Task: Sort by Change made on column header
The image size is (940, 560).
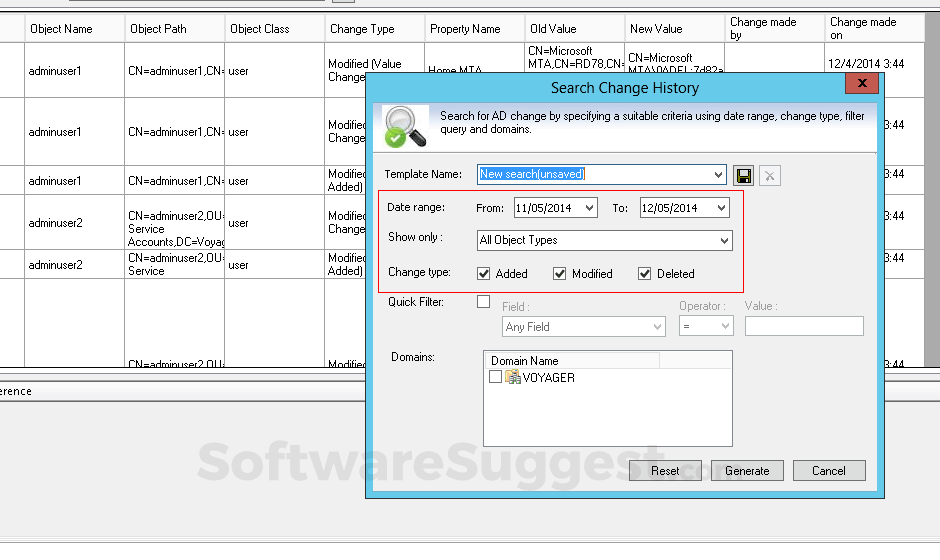Action: (x=875, y=29)
